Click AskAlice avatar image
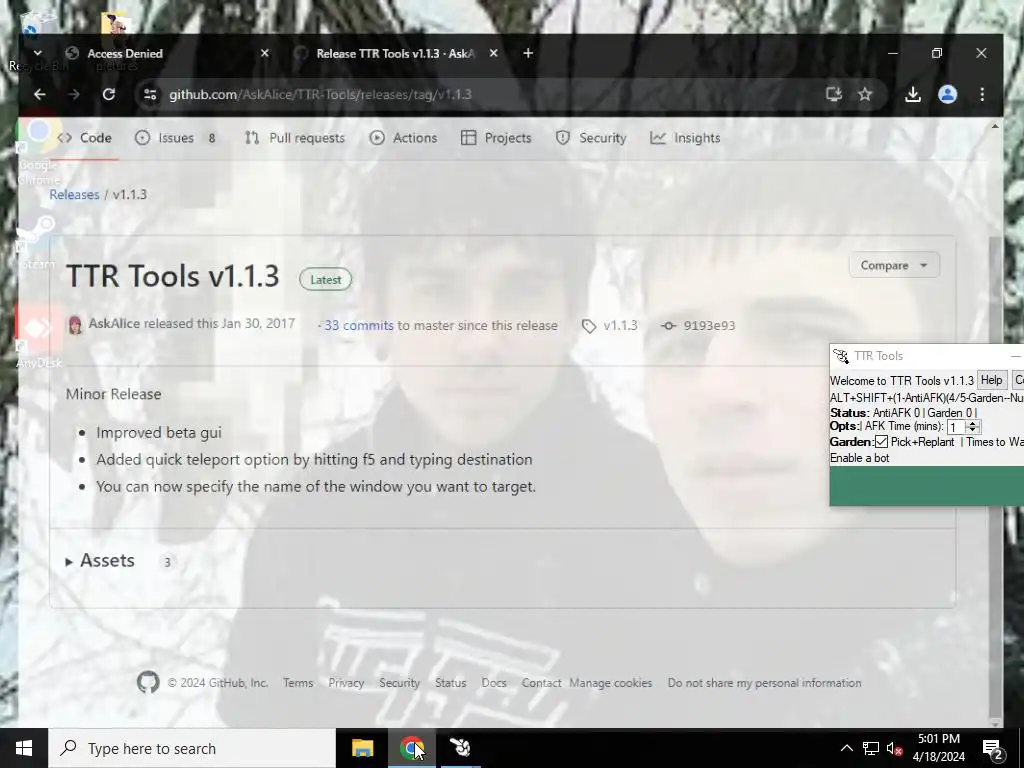The height and width of the screenshot is (768, 1024). pyautogui.click(x=75, y=325)
